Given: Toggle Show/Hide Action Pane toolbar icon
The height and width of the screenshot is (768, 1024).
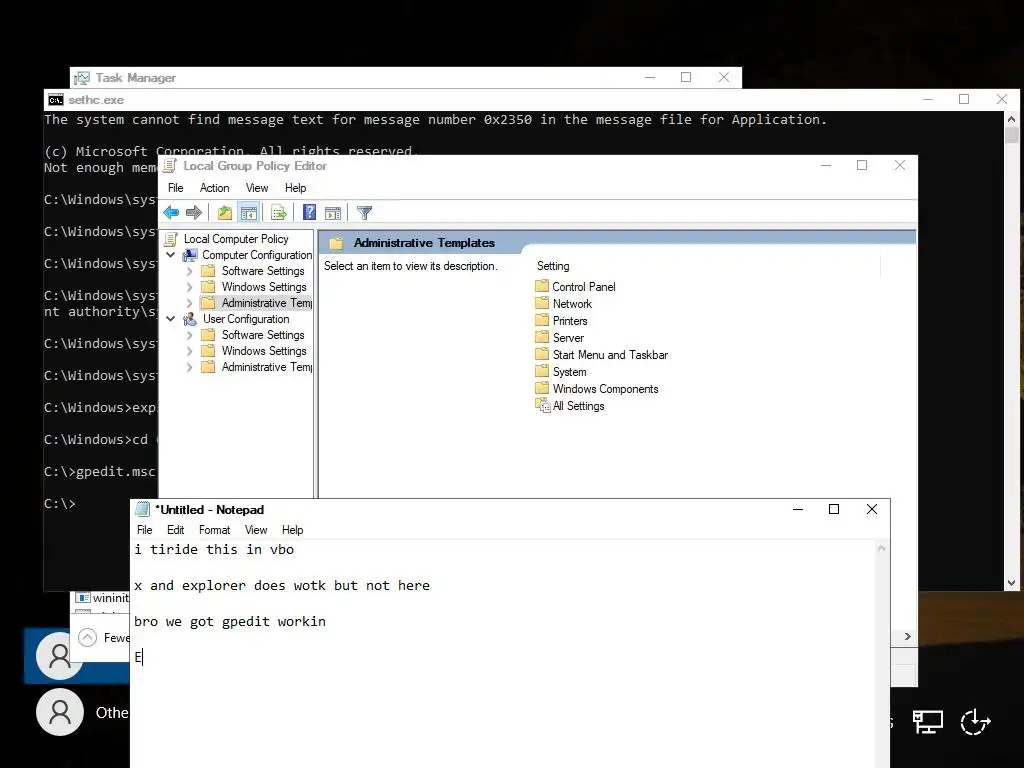Looking at the screenshot, I should (333, 212).
